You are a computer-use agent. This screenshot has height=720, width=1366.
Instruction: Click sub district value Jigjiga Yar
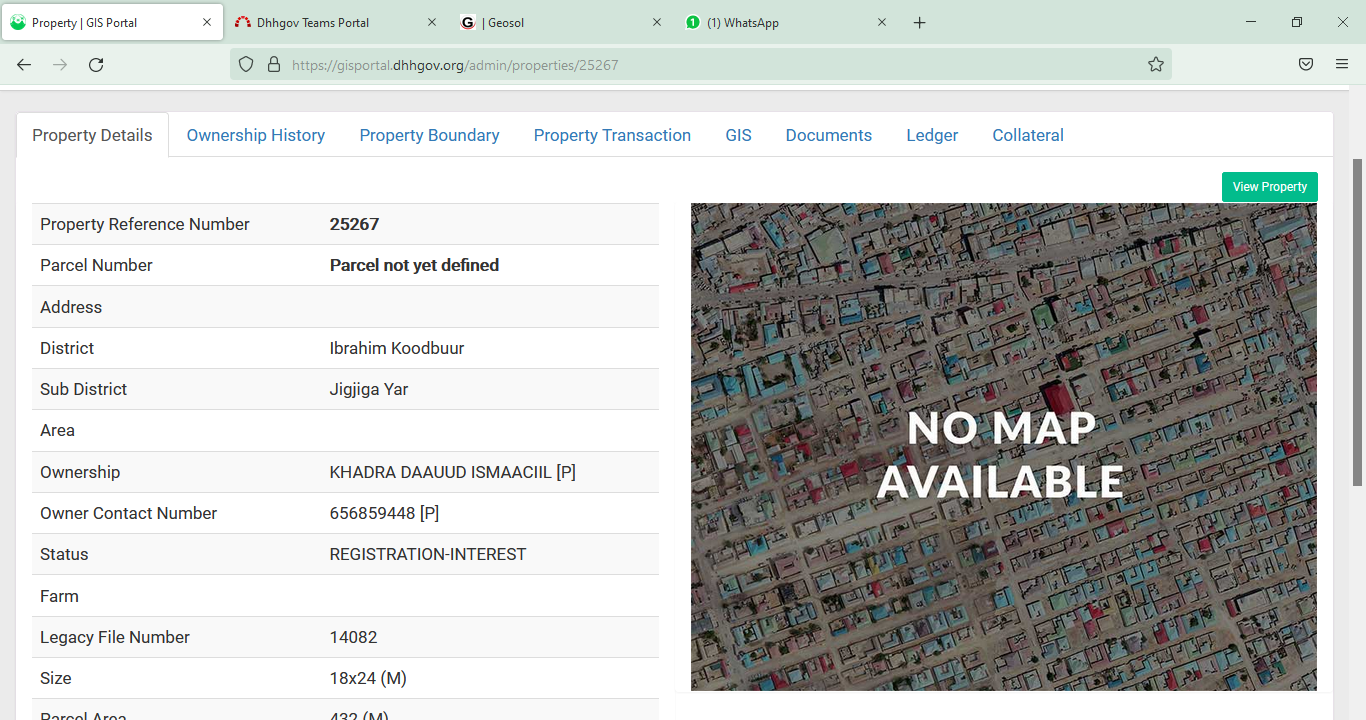(369, 389)
